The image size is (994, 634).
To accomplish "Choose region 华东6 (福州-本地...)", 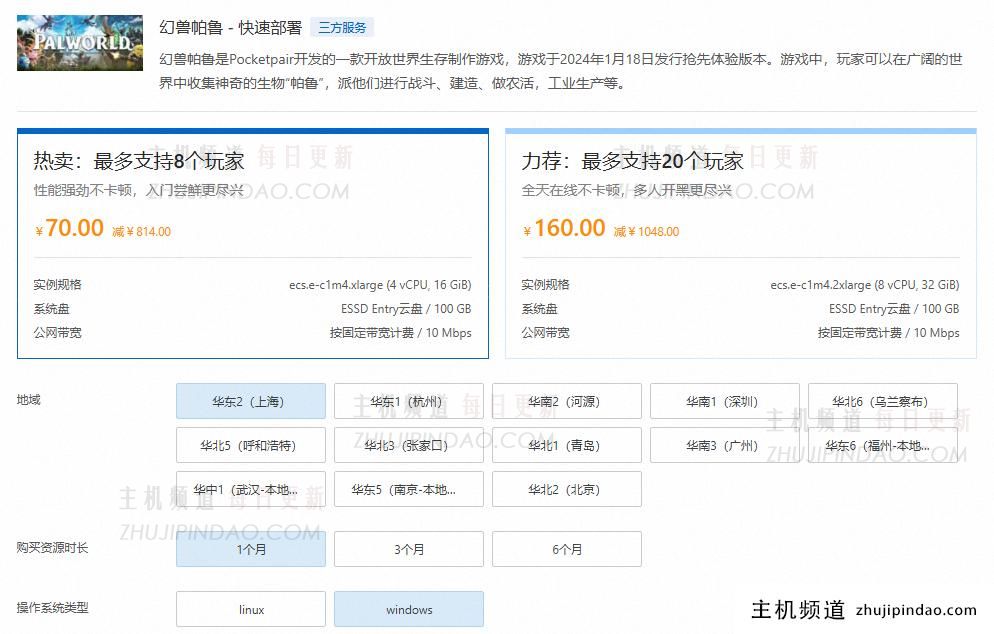I will pyautogui.click(x=883, y=445).
